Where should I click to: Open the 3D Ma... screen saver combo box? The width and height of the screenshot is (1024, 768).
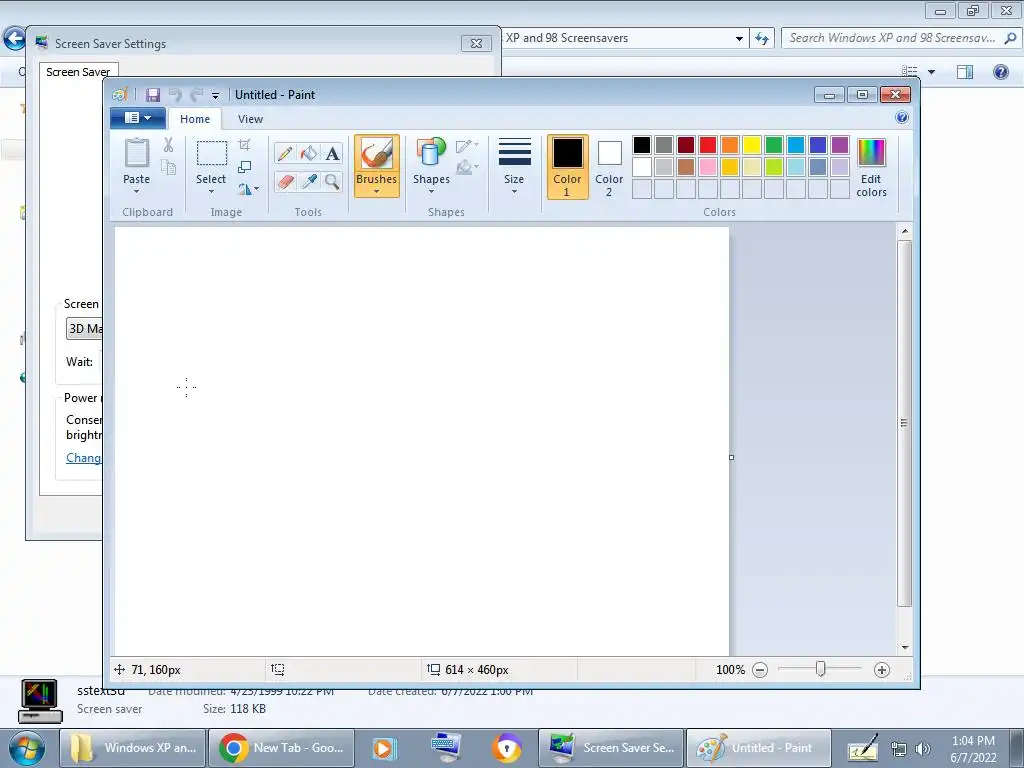coord(85,328)
